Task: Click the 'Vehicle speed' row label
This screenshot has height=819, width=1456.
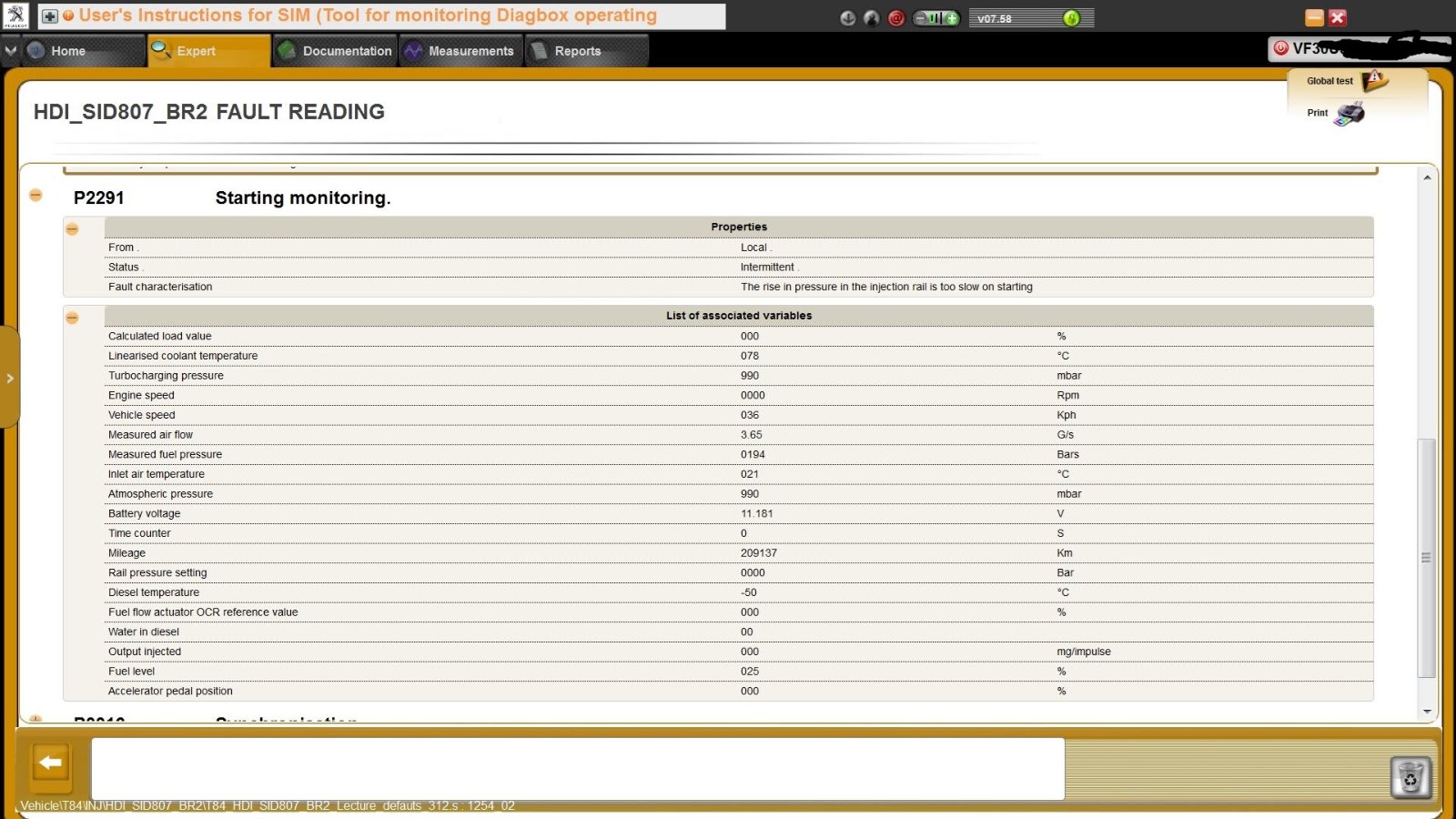Action: tap(142, 415)
